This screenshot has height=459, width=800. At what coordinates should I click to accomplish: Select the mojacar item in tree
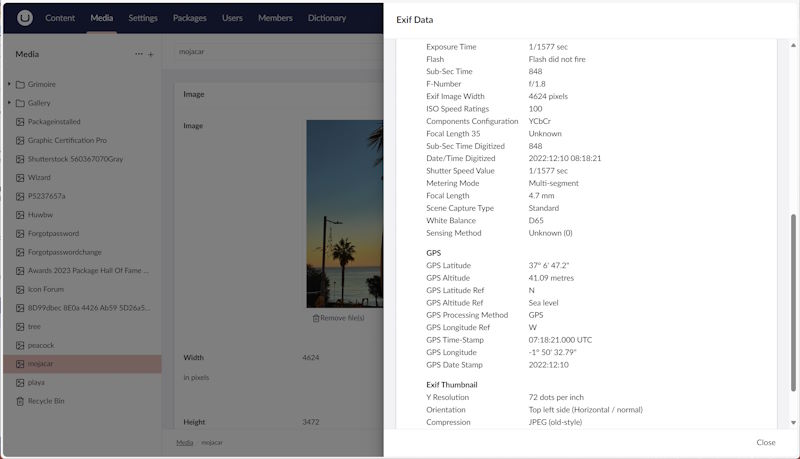(x=42, y=364)
